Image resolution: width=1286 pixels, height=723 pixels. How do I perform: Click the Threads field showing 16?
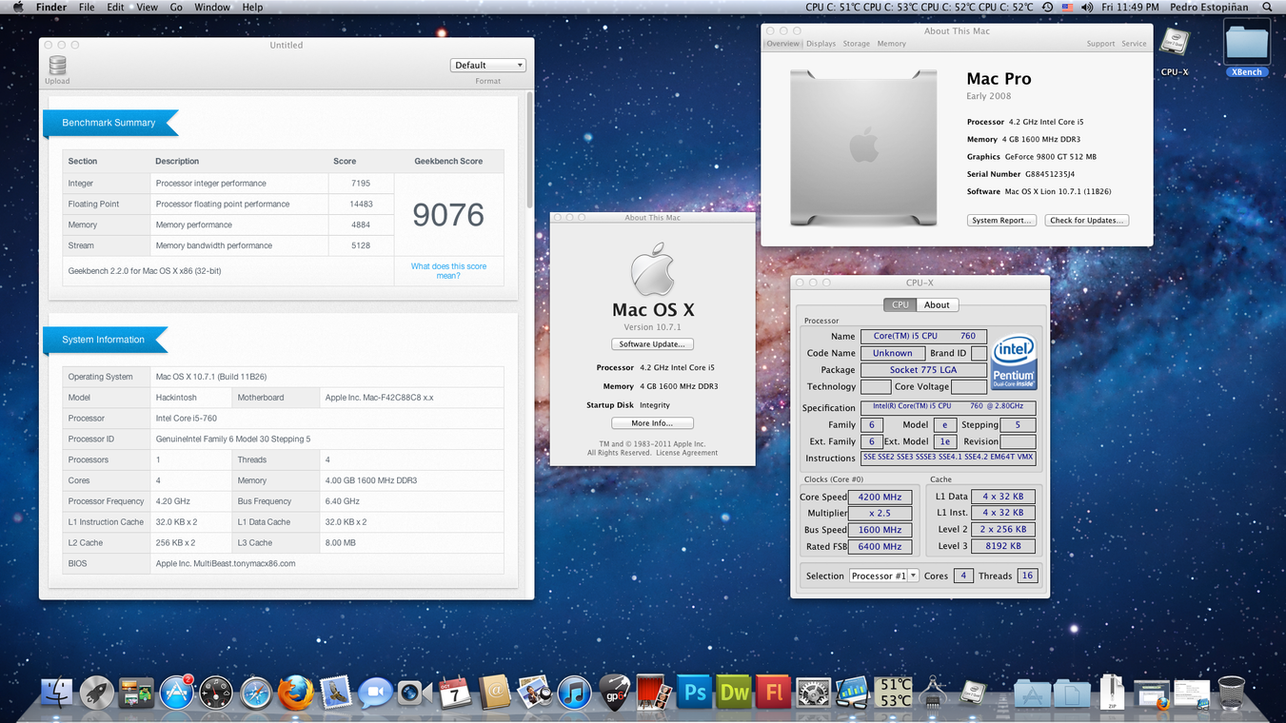pyautogui.click(x=1027, y=576)
